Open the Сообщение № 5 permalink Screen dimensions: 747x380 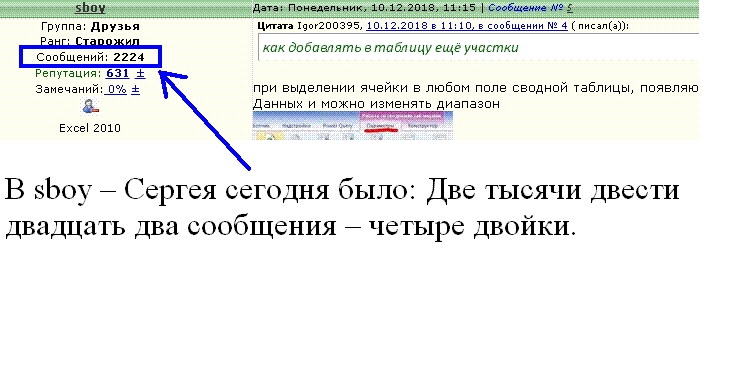coord(530,8)
